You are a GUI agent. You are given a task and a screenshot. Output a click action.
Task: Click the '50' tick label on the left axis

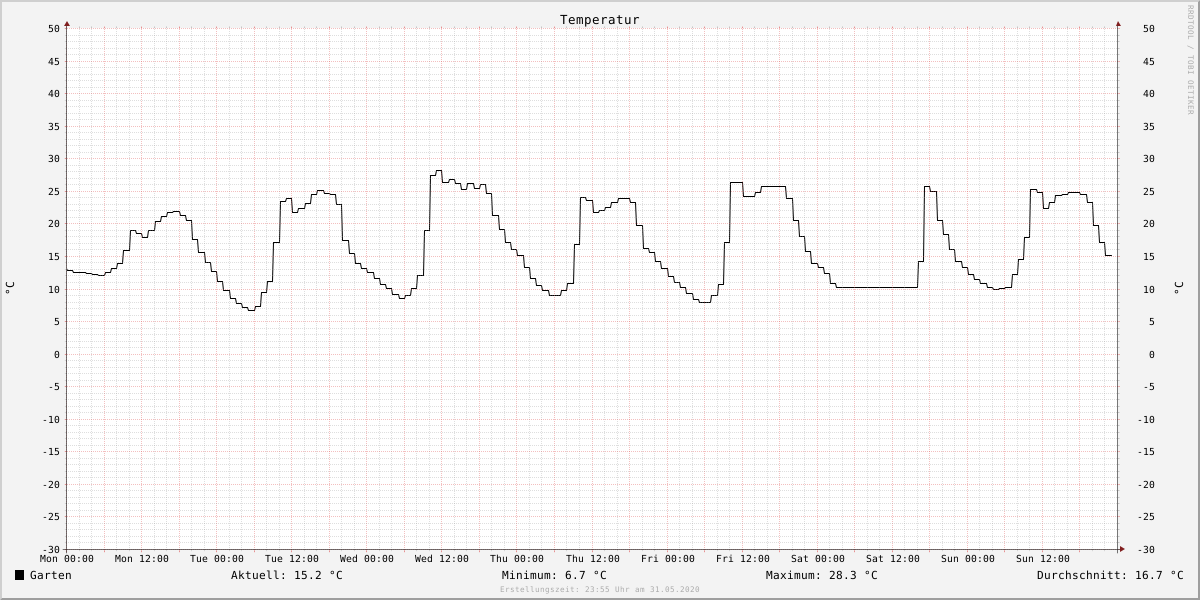54,29
